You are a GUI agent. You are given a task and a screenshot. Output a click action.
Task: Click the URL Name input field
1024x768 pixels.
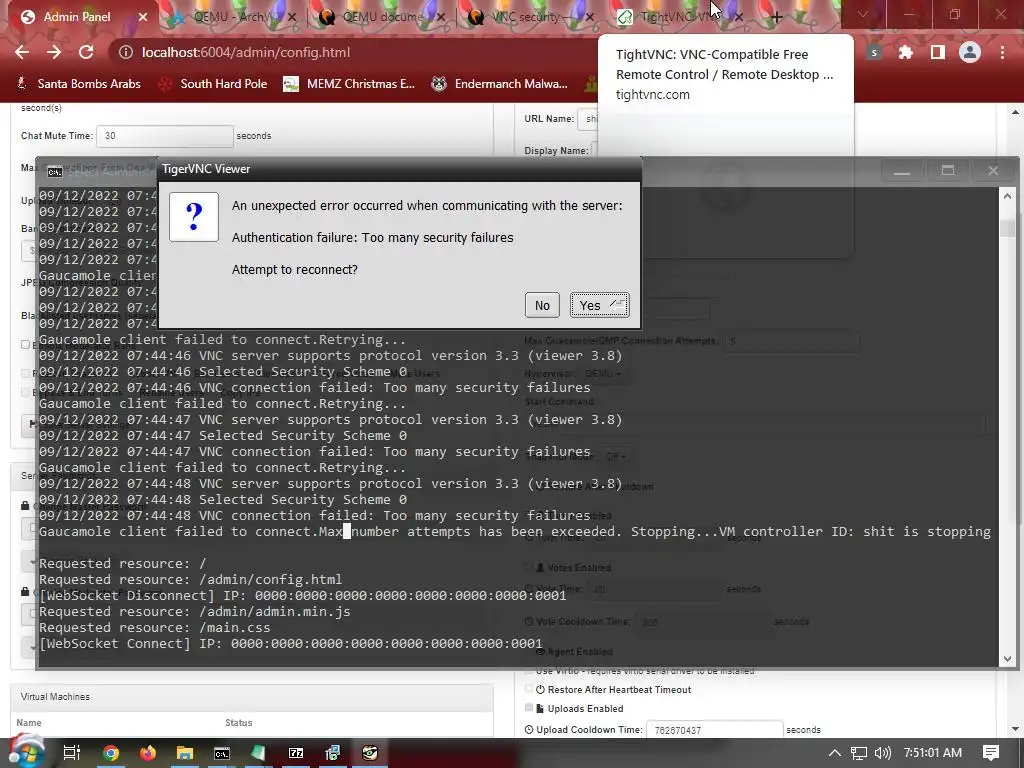[588, 119]
